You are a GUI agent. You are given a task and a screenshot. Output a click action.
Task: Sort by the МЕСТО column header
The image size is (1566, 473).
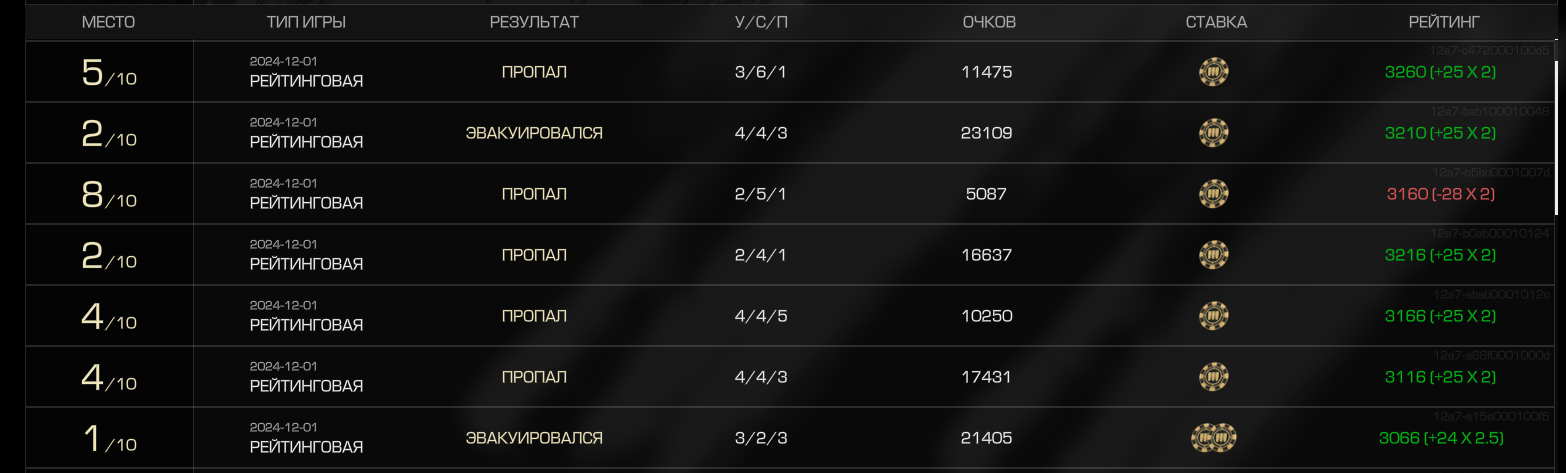tap(108, 22)
